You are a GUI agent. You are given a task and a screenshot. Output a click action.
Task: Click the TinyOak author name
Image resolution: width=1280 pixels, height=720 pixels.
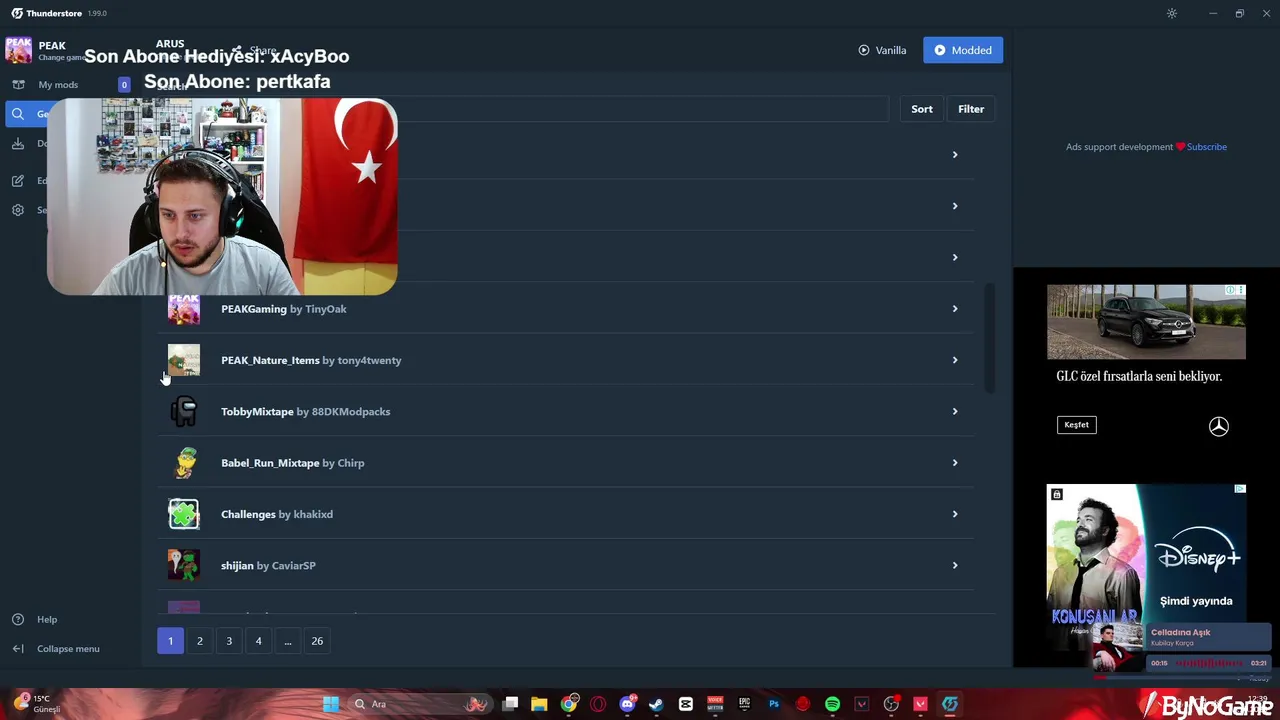pyautogui.click(x=325, y=309)
